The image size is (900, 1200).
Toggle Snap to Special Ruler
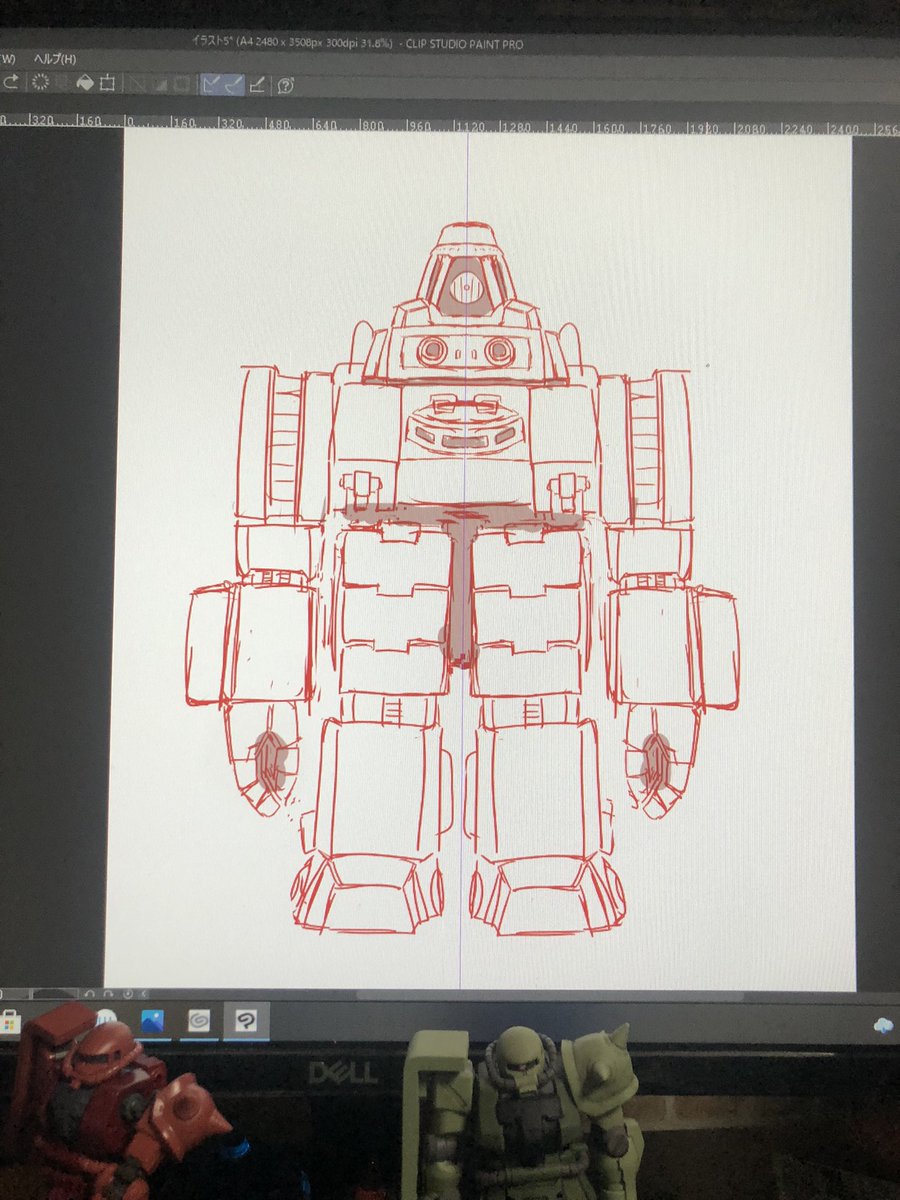(234, 84)
